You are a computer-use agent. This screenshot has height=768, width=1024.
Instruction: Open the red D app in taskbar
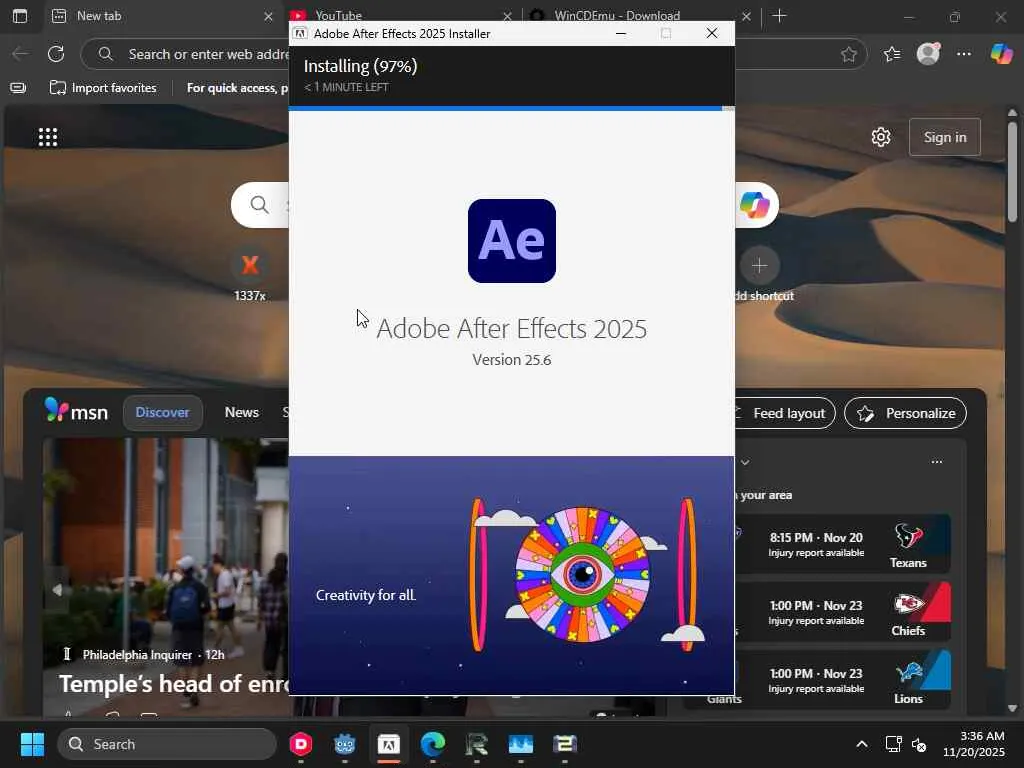point(300,744)
